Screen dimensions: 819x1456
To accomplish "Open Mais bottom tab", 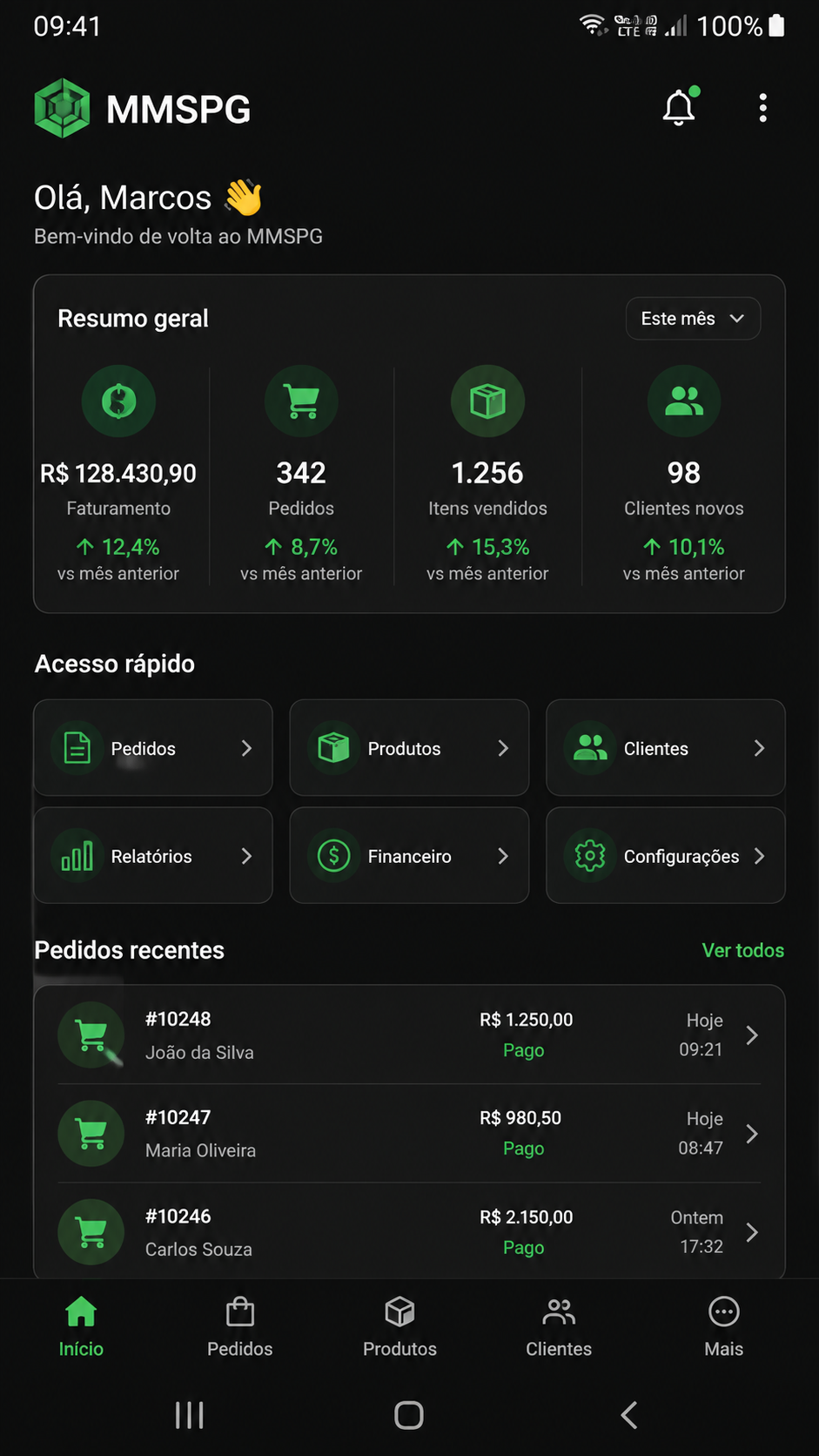I will click(723, 1327).
